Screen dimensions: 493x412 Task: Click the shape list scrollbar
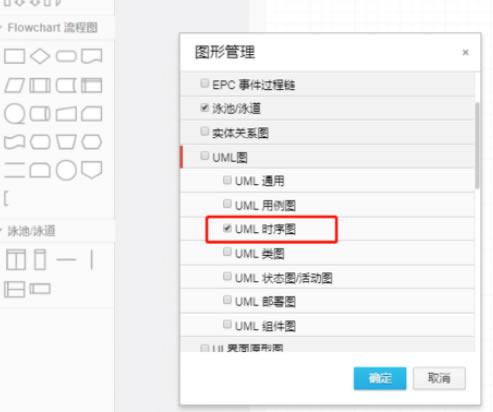tap(477, 145)
